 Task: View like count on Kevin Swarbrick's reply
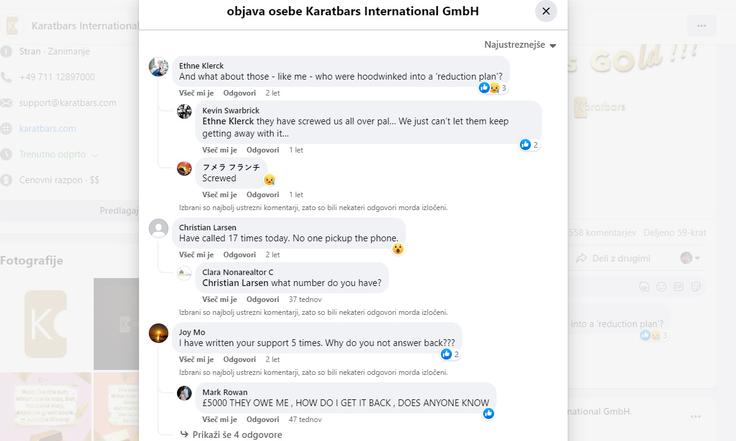tap(529, 145)
